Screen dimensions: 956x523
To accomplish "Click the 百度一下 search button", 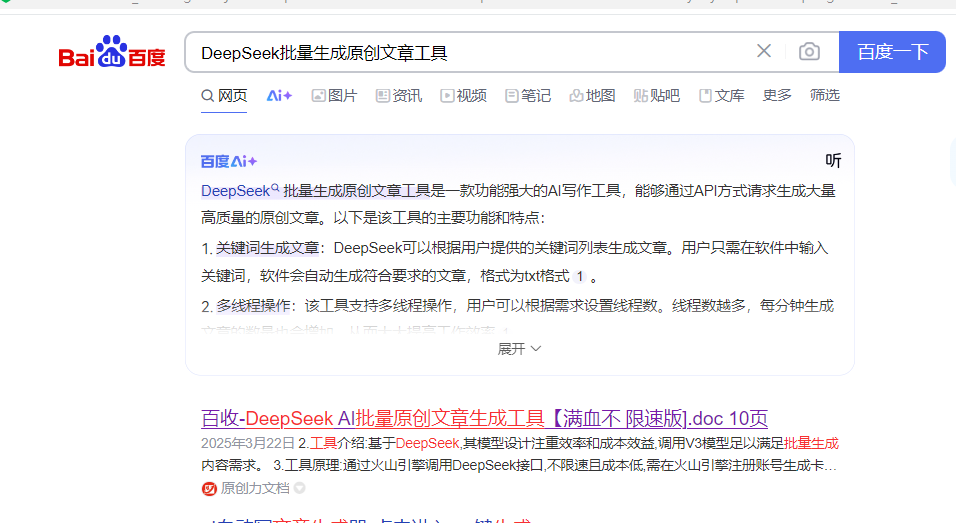I will tap(892, 52).
